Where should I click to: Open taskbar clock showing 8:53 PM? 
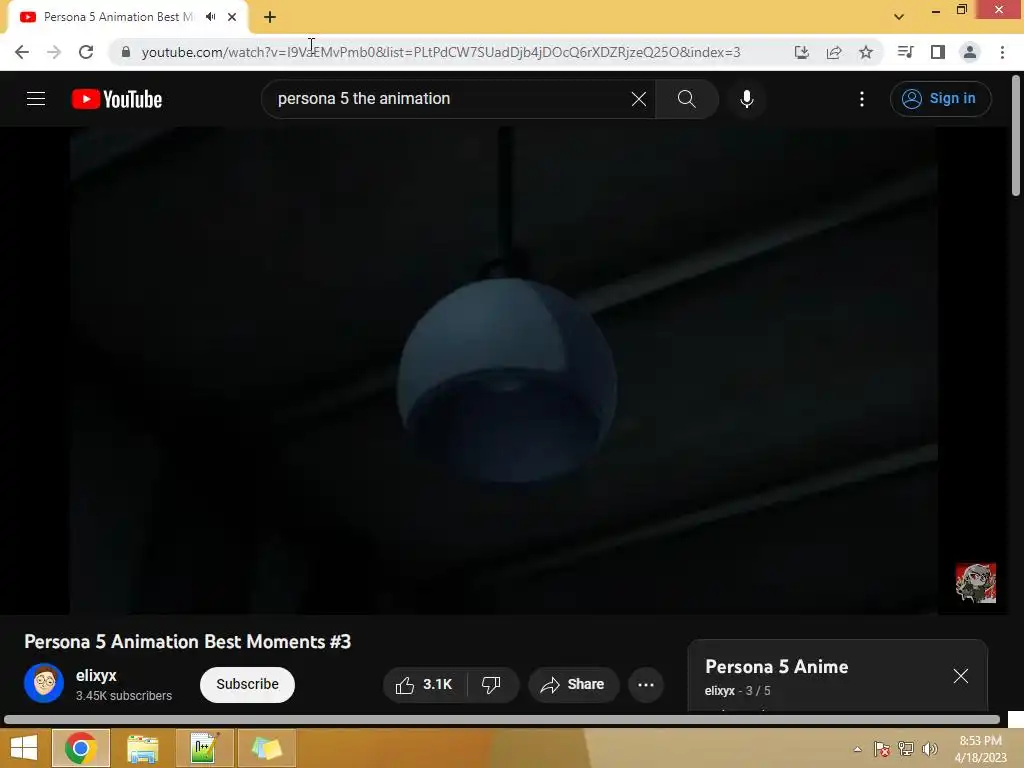pos(980,749)
